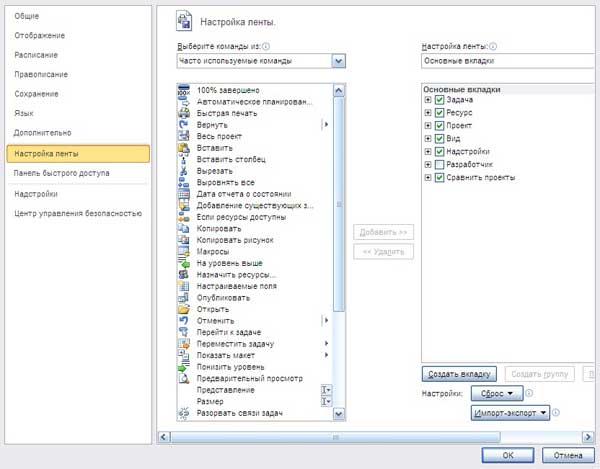Click the horizontal scrollbar thumb
The width and height of the screenshot is (600, 469).
click(x=335, y=437)
